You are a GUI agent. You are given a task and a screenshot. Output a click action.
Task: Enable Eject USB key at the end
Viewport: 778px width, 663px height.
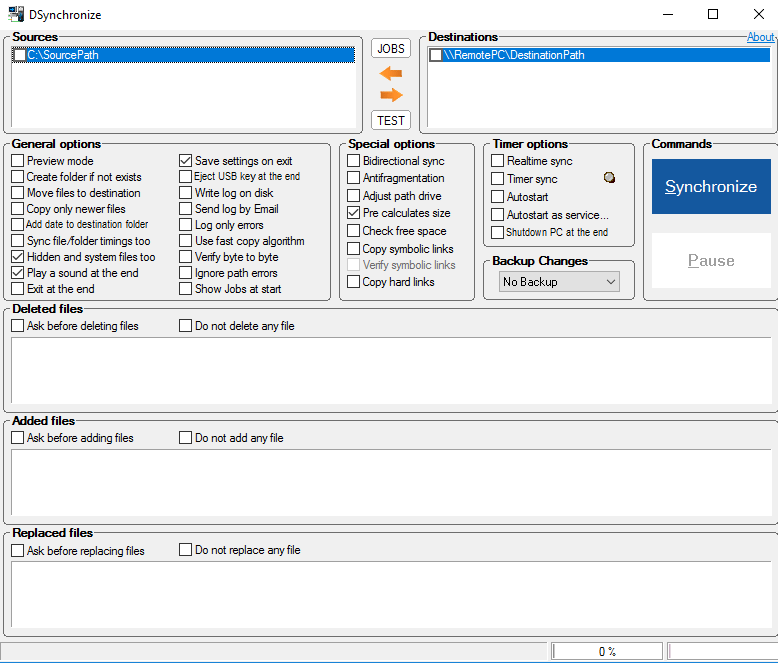(185, 177)
